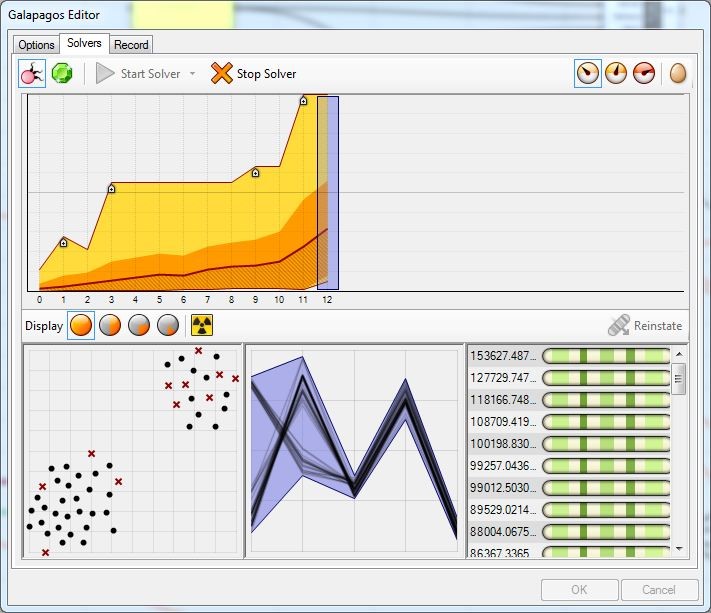Select the genome with fitness 89529.0214
The height and width of the screenshot is (613, 711).
click(569, 510)
